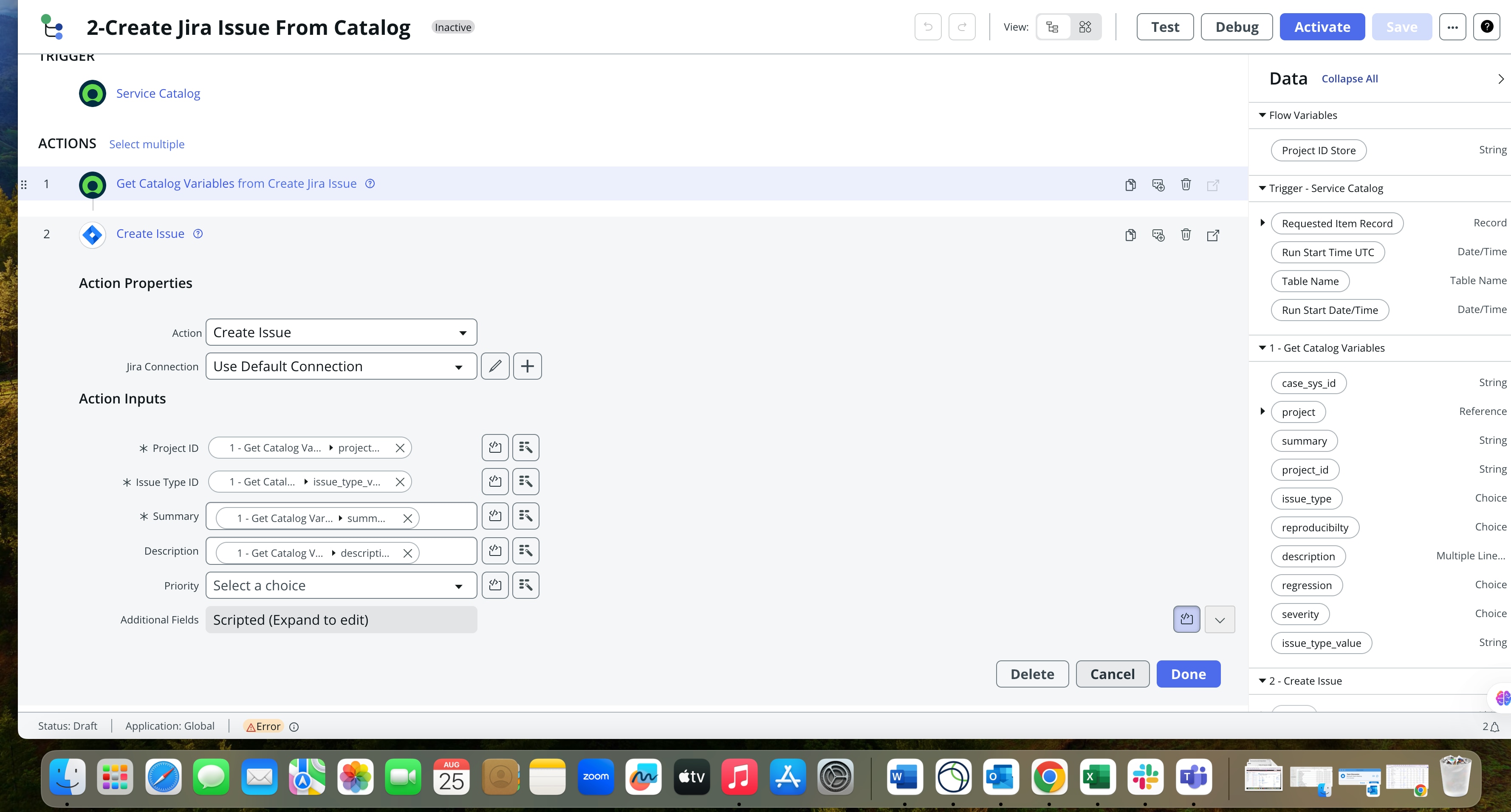Screen dimensions: 1511x812
Task: Remove the Summary data pill
Action: tap(408, 518)
